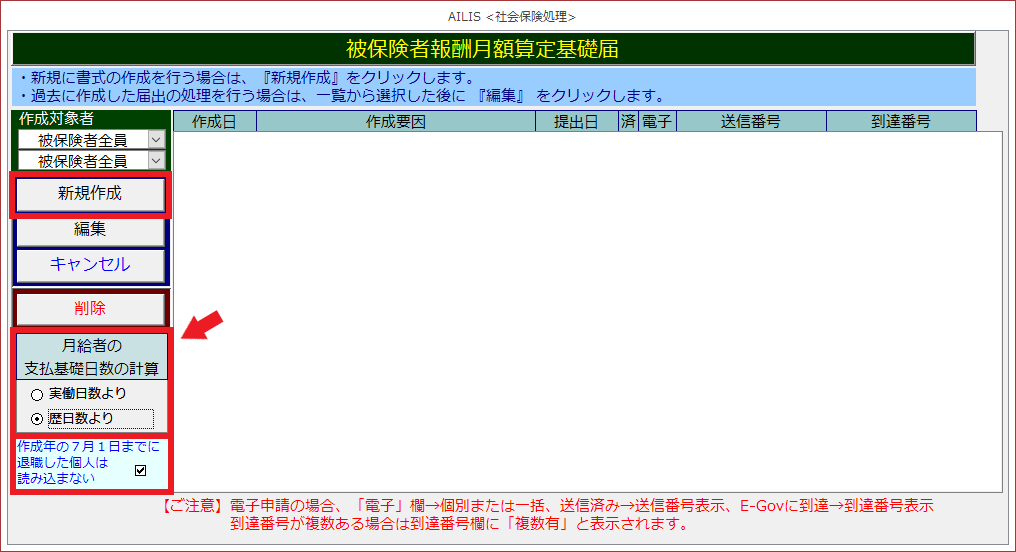Choose the 暦日数より radio option

pos(37,419)
